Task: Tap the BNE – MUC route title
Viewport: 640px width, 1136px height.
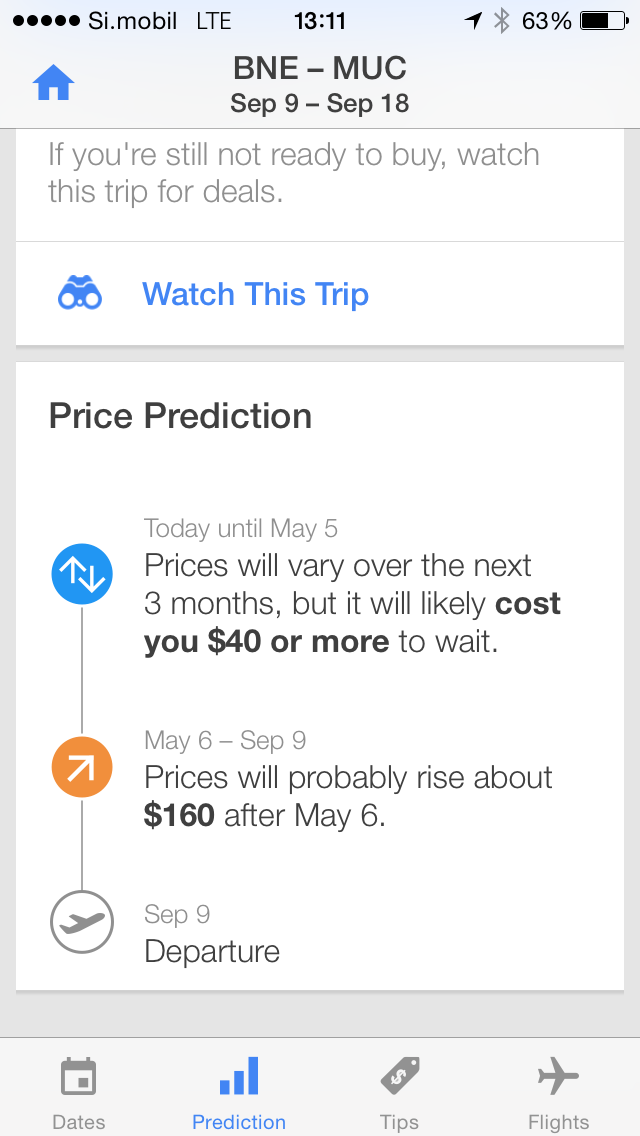Action: [320, 69]
